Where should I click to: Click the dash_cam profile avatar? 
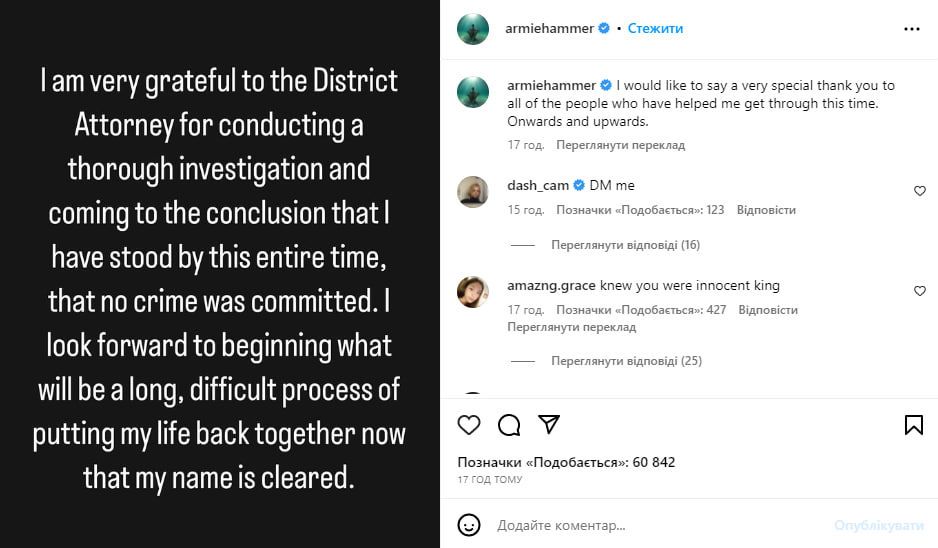coord(473,191)
